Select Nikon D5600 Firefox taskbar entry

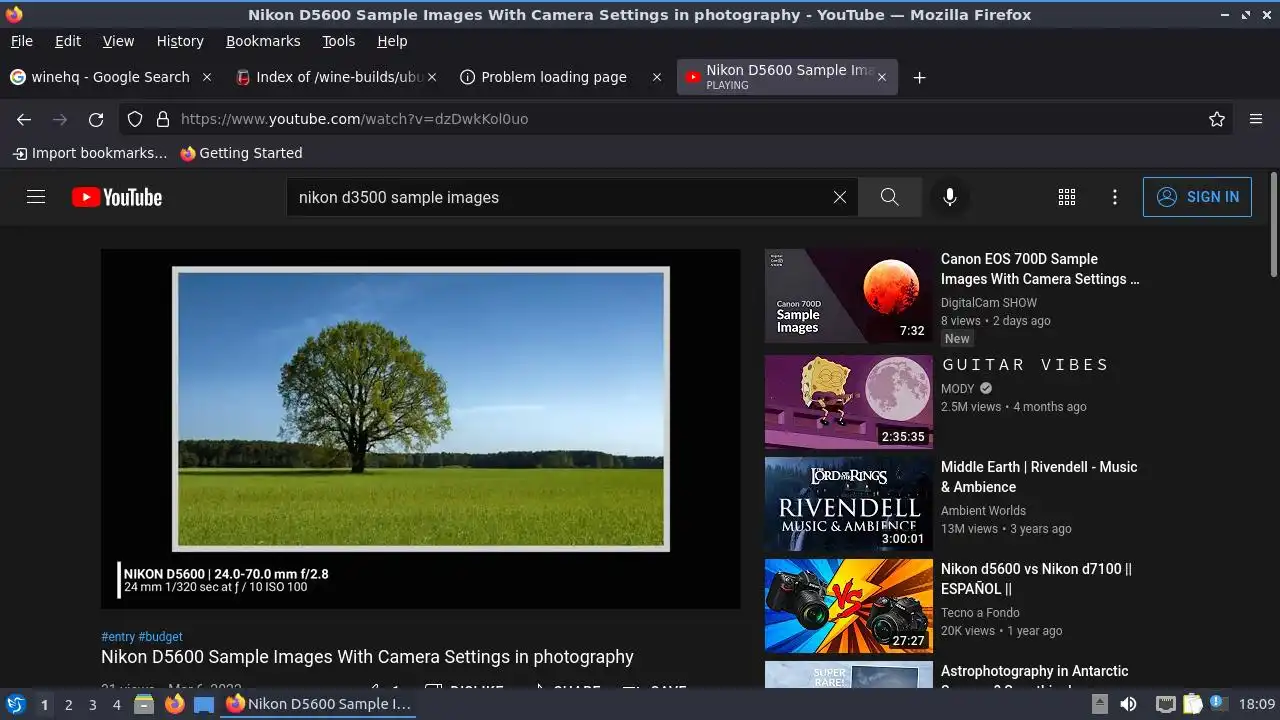click(318, 704)
